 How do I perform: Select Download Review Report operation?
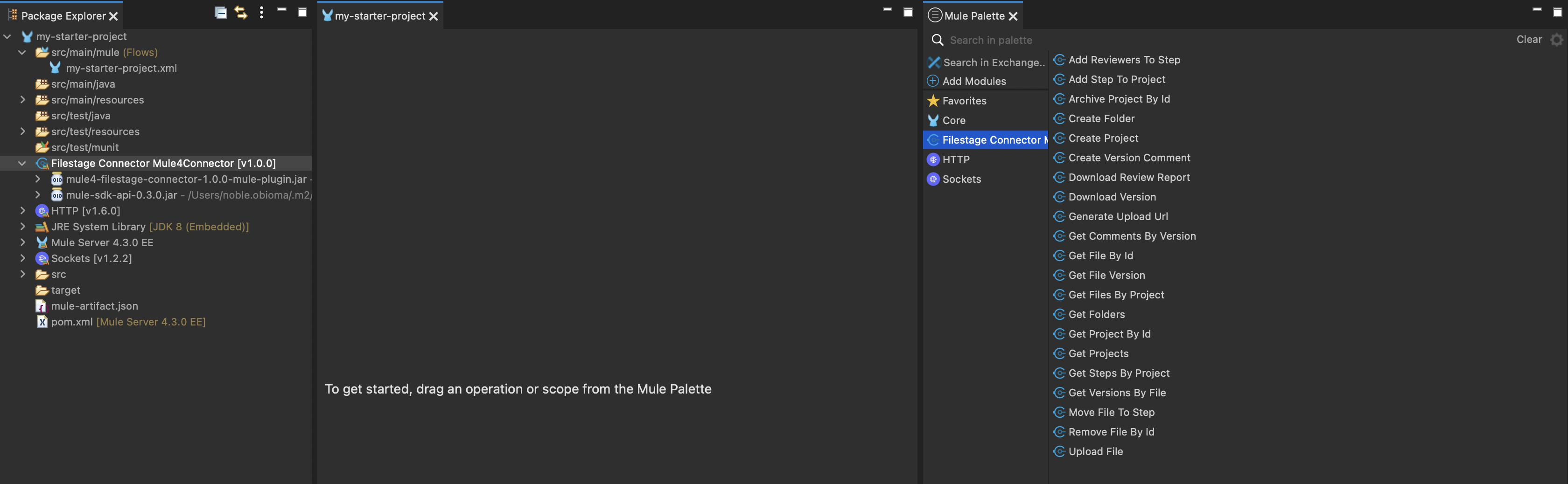(x=1129, y=177)
